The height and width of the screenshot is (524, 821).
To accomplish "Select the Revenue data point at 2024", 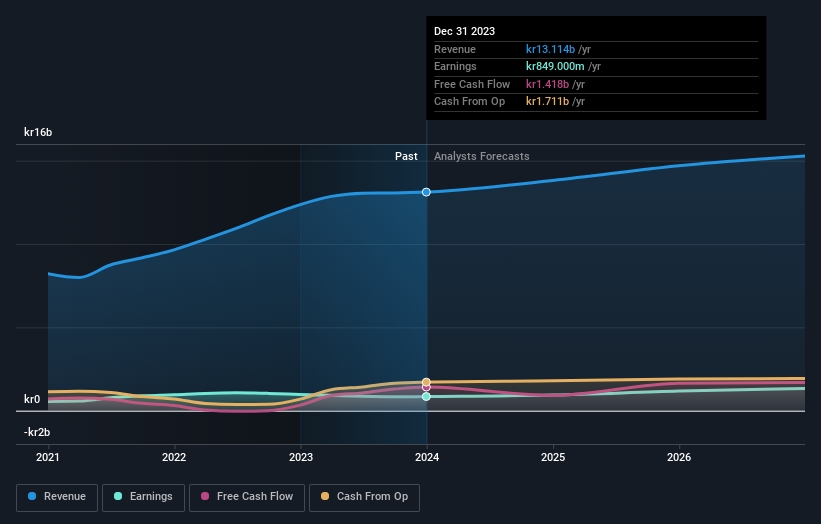I will pos(426,192).
